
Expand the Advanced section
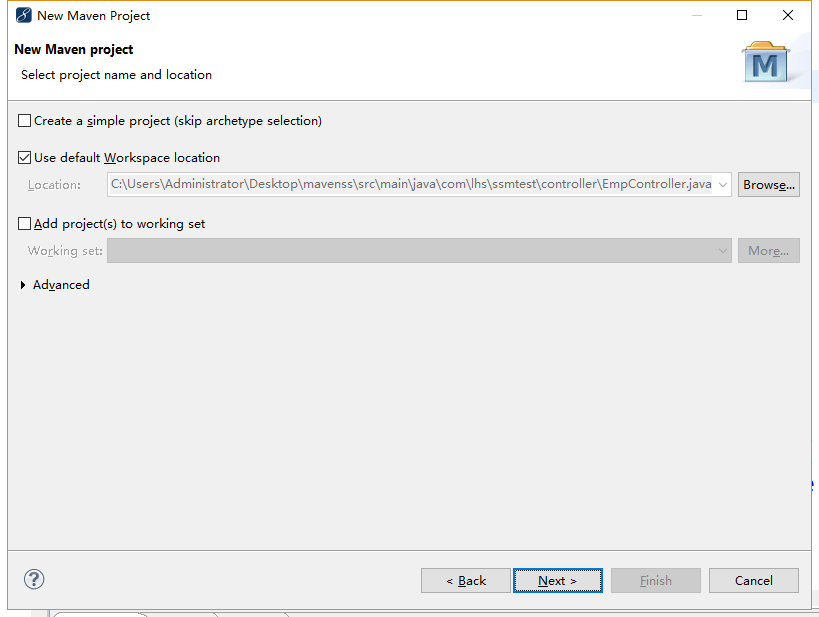tap(24, 285)
